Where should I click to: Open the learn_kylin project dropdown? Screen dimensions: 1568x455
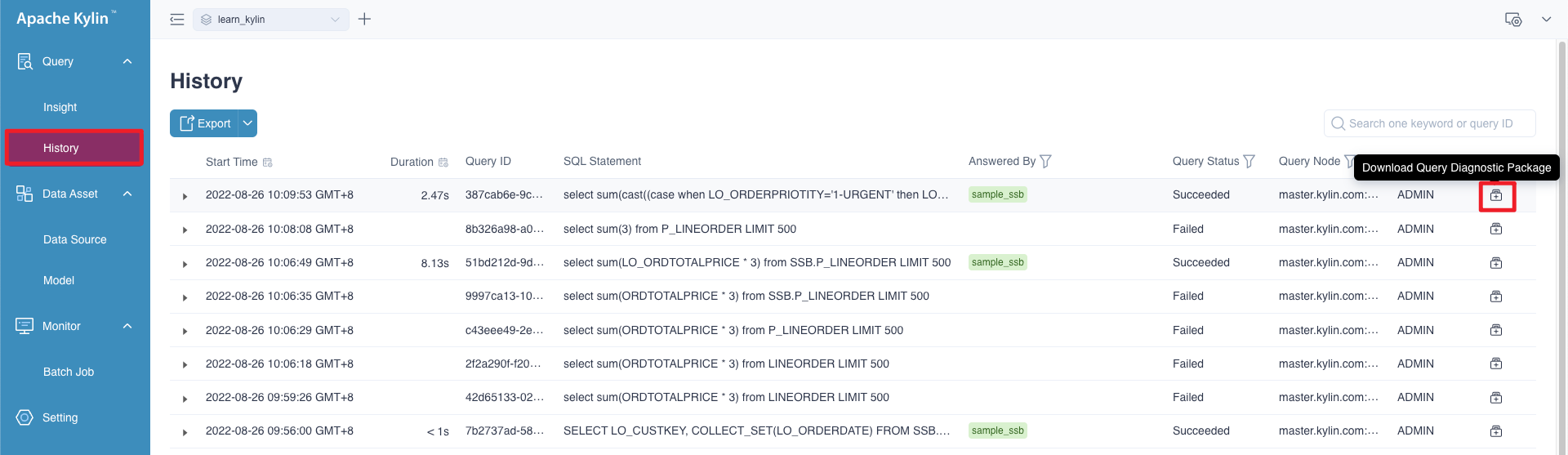(271, 20)
